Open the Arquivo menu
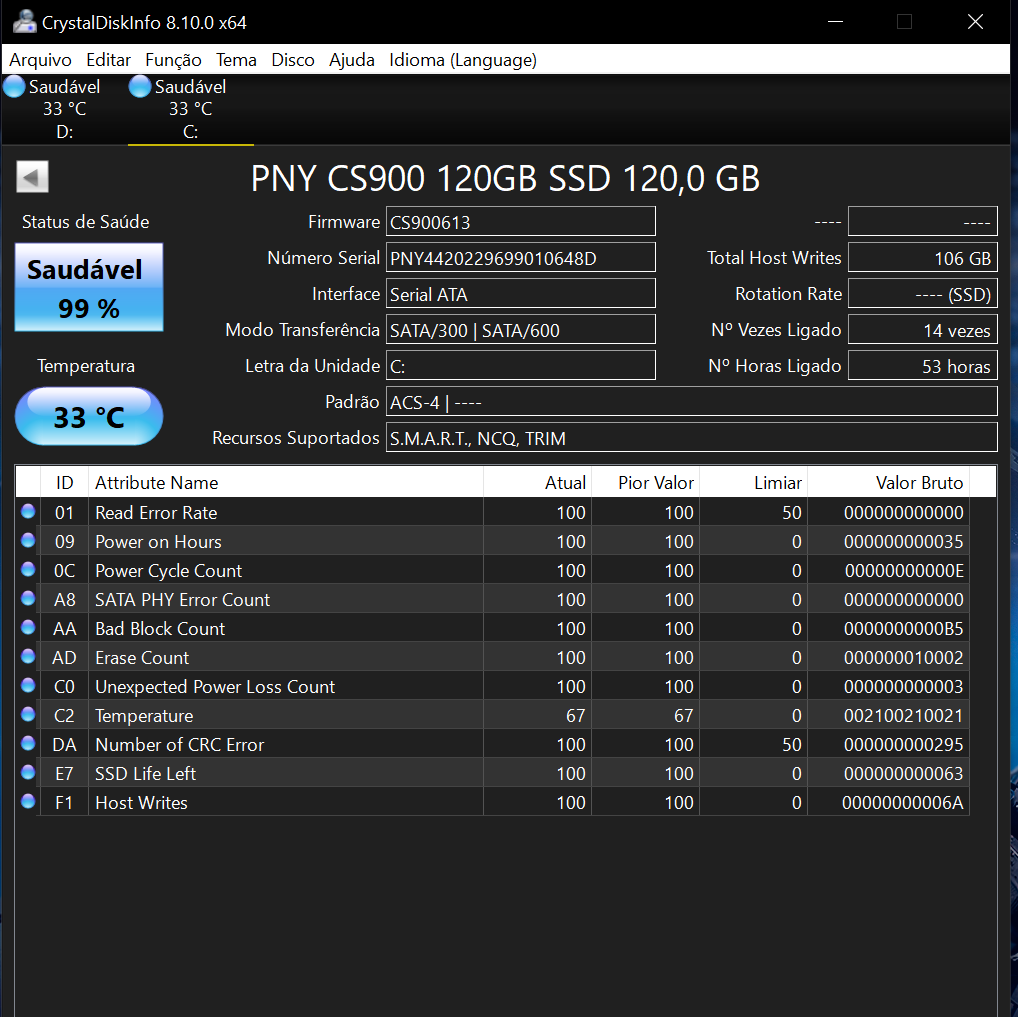 click(x=40, y=60)
